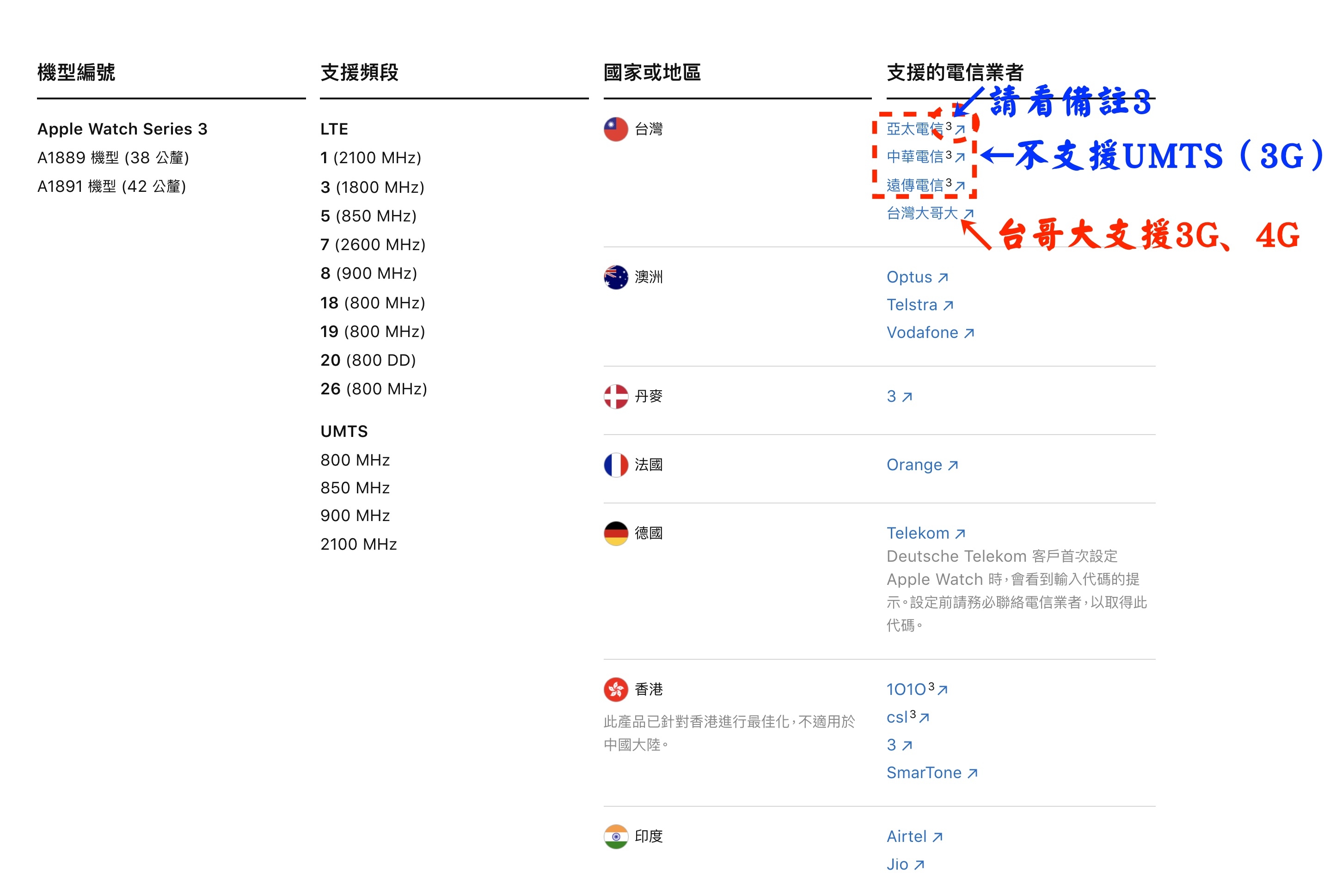The width and height of the screenshot is (1336, 896).
Task: Click the Hong Kong optimization note
Action: tap(729, 733)
